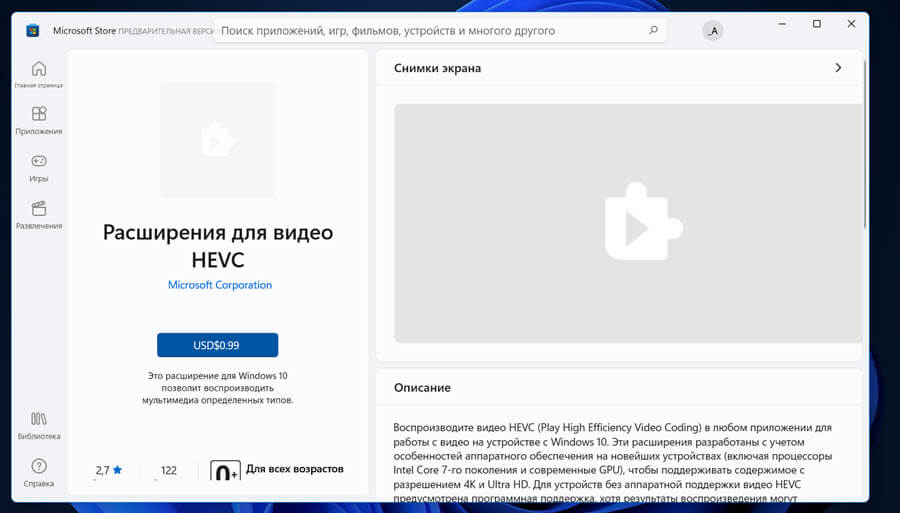Open the Развлечения section

click(x=38, y=215)
